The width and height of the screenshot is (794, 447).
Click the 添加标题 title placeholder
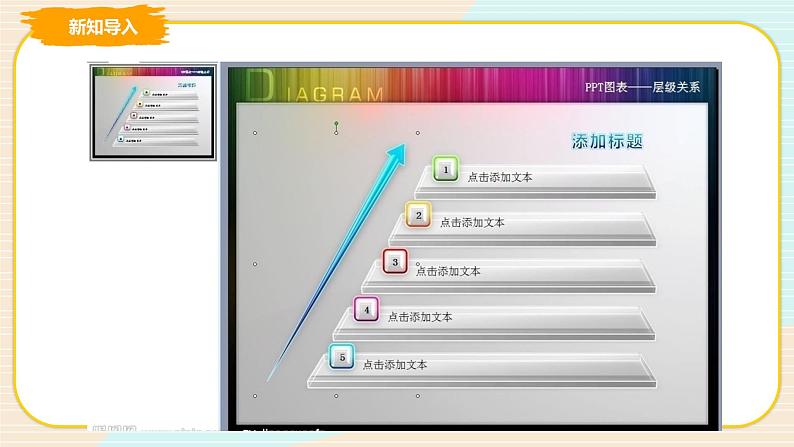(x=608, y=141)
